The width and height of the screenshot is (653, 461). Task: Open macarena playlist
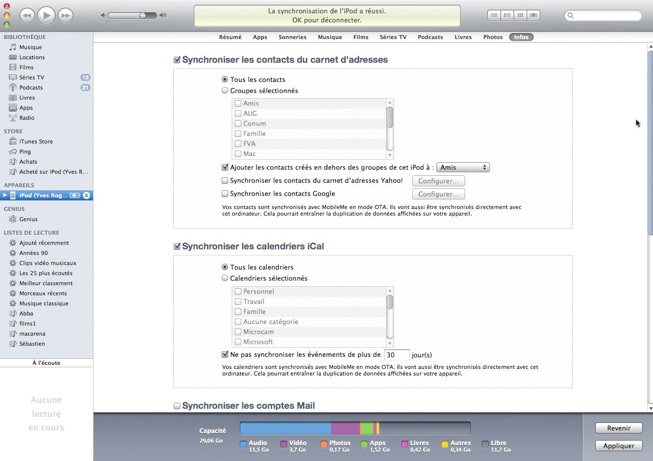click(32, 334)
